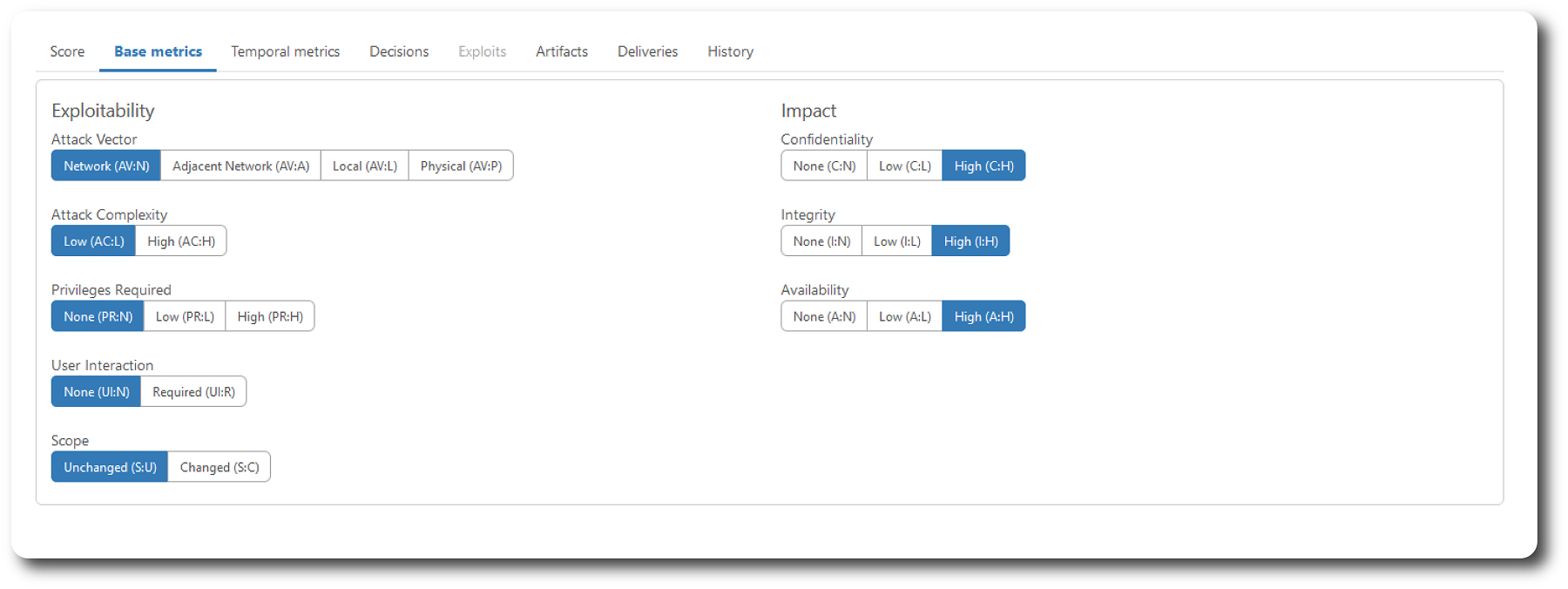The image size is (1568, 589).
Task: Switch to the Score tab
Action: pyautogui.click(x=67, y=51)
